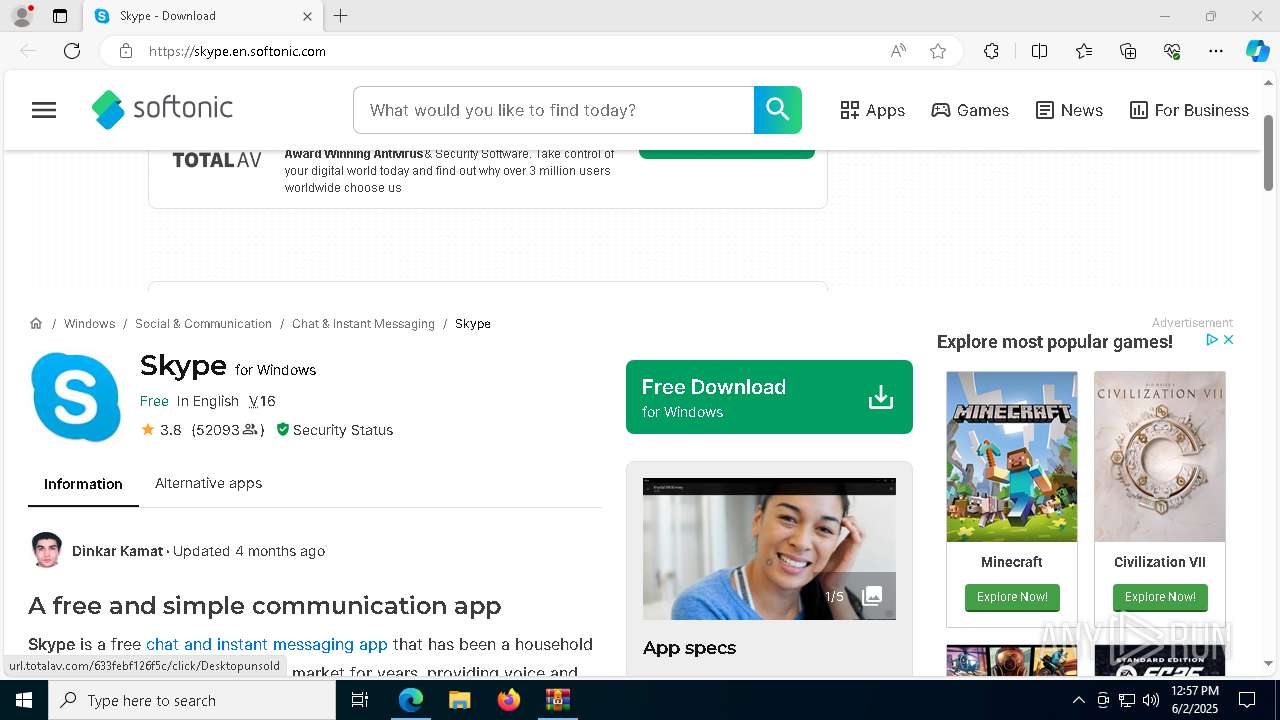
Task: Open the notifications center
Action: (x=1247, y=700)
